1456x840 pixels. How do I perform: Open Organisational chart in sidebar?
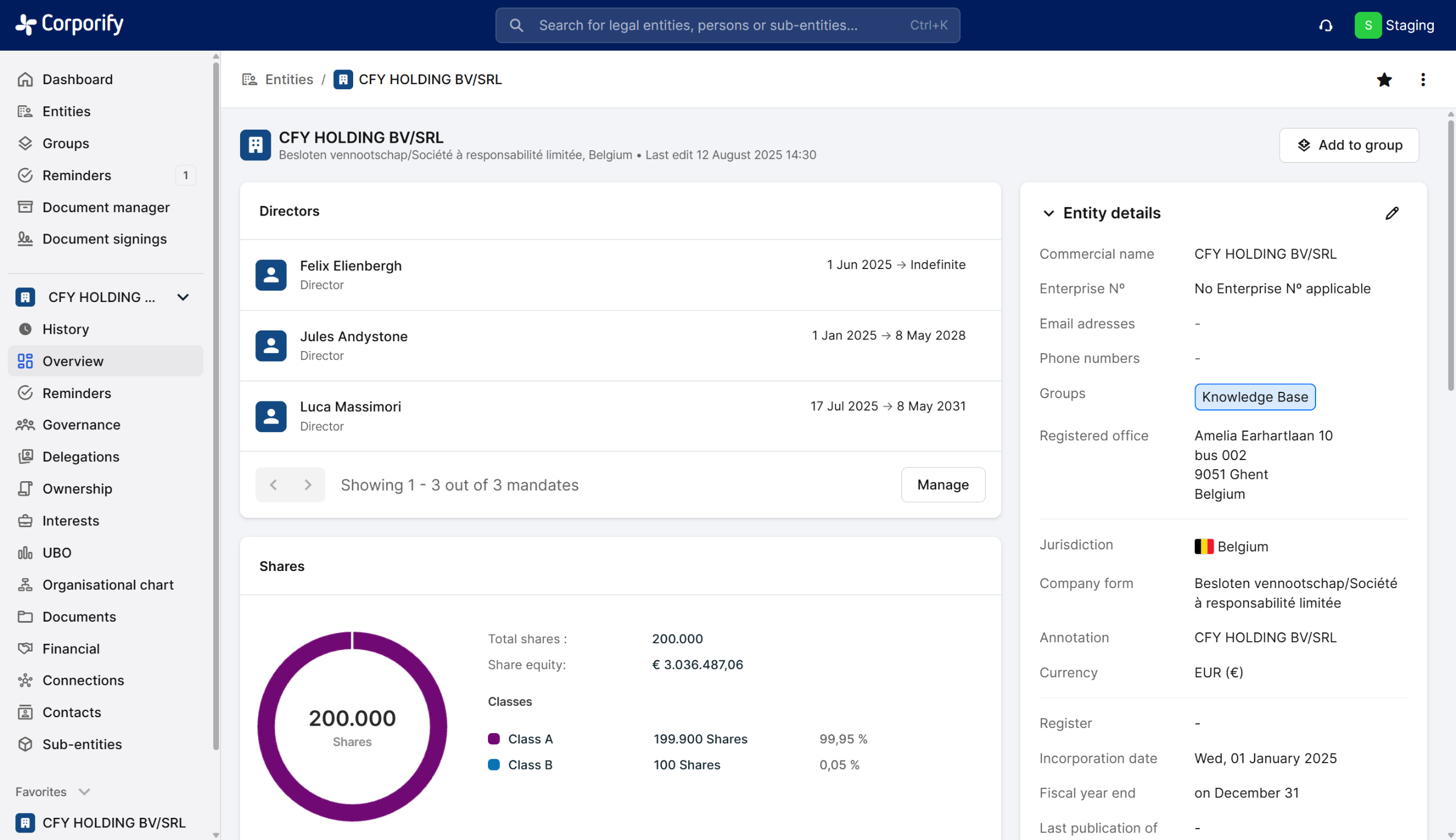[x=107, y=585]
